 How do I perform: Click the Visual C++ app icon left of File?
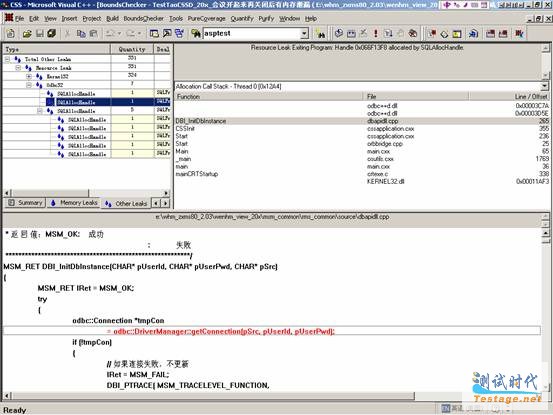click(x=9, y=18)
